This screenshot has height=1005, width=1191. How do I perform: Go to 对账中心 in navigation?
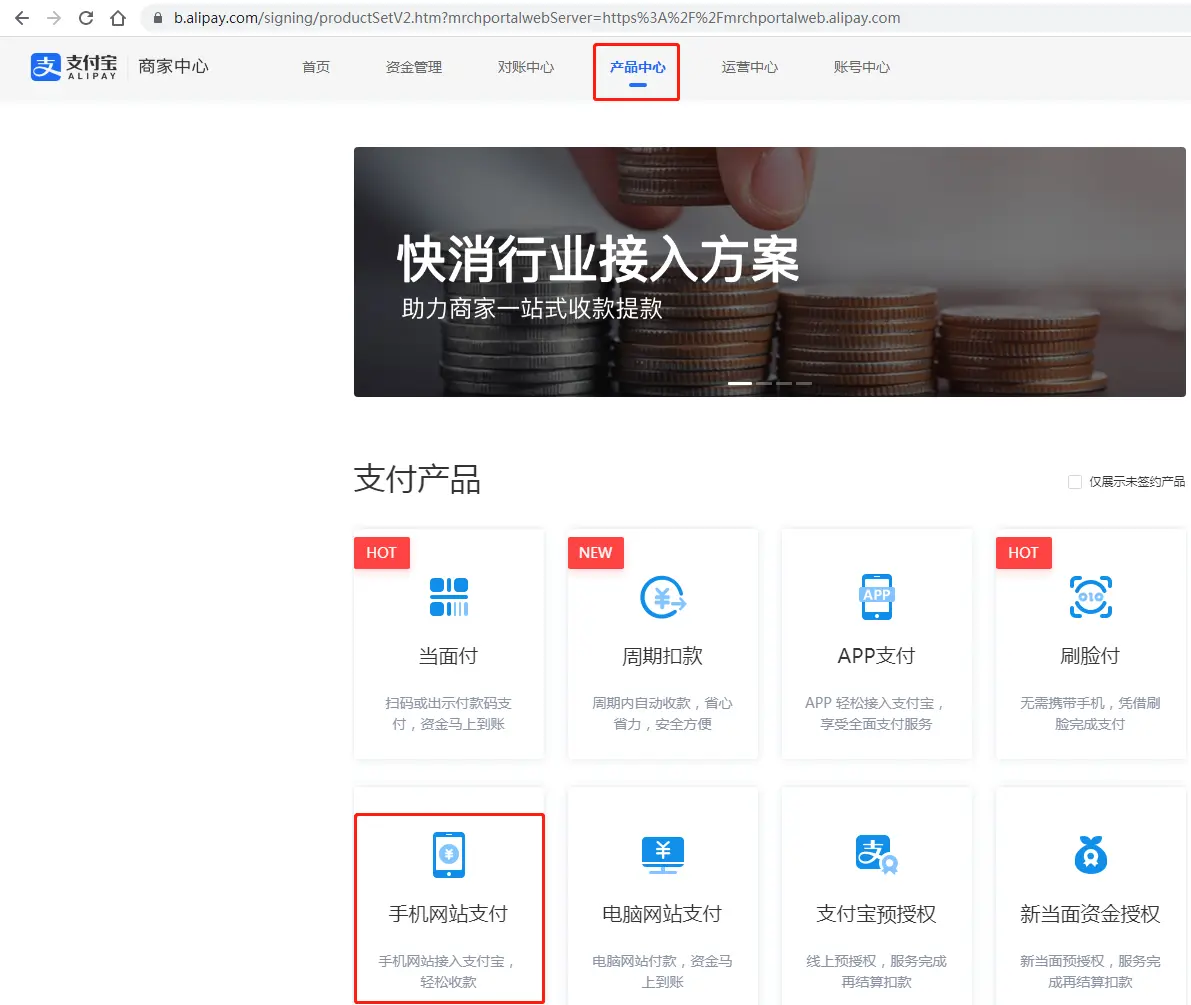pos(526,68)
